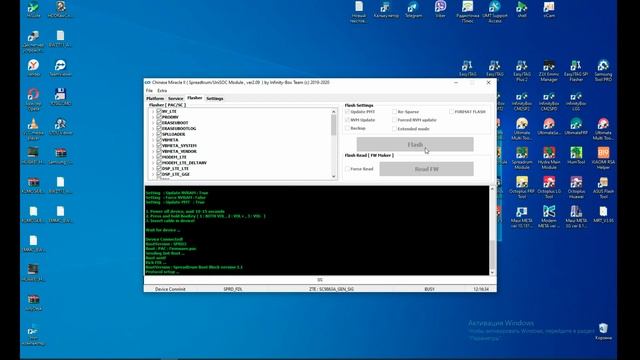Switch to the Settings tab
Image resolution: width=640 pixels, height=360 pixels.
point(215,98)
